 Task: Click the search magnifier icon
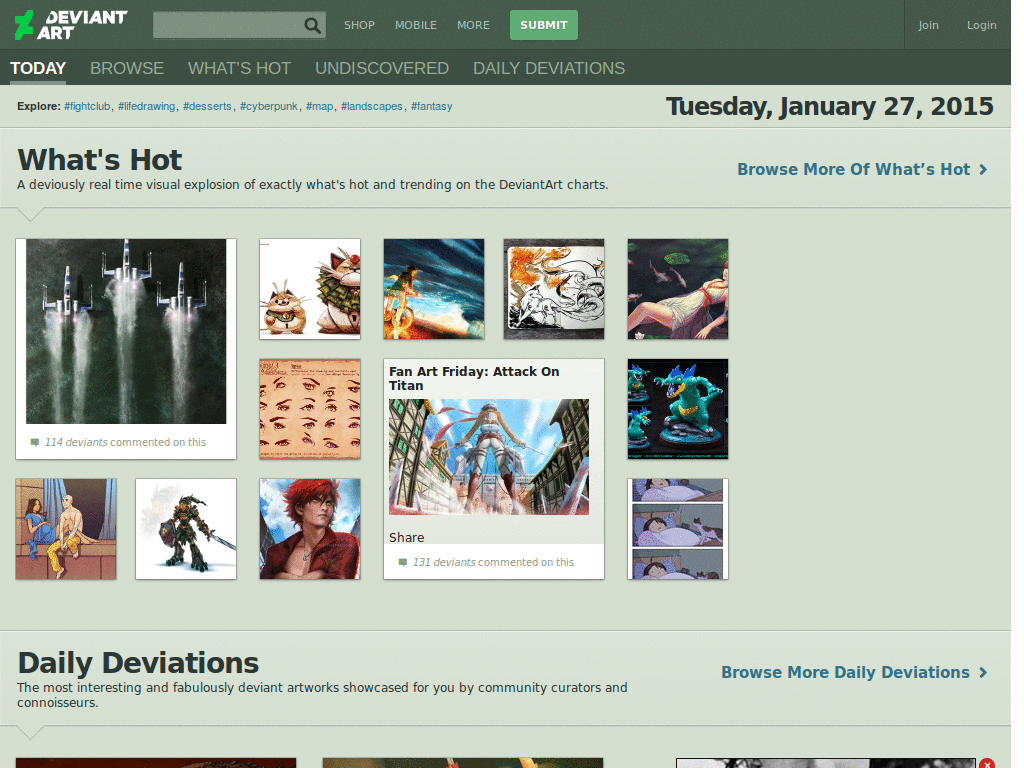(x=313, y=25)
